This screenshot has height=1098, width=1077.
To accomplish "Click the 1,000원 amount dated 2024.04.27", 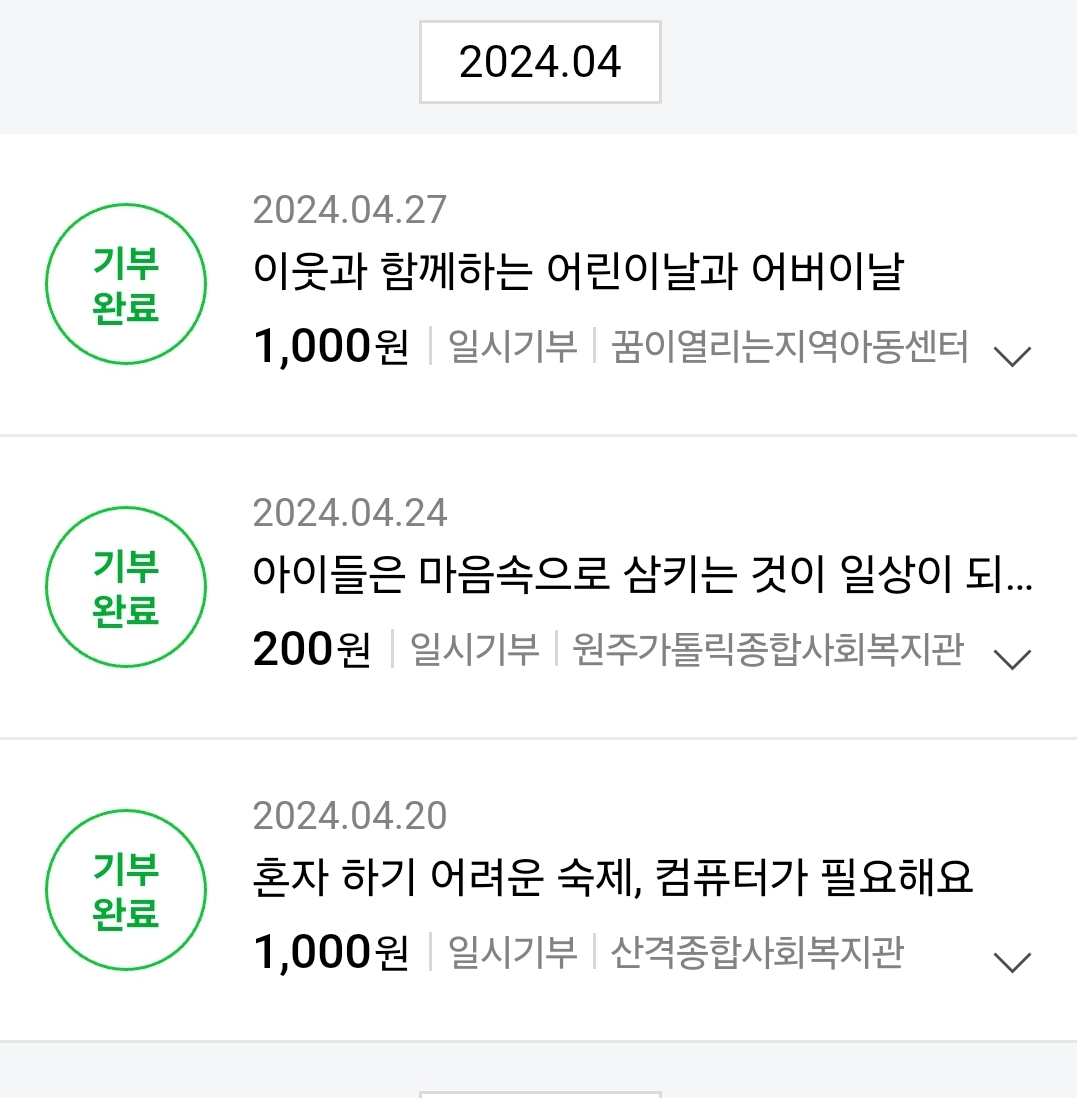I will tap(331, 348).
